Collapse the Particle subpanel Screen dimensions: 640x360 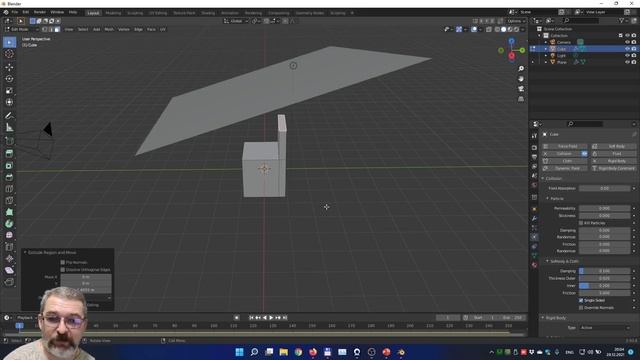point(547,199)
